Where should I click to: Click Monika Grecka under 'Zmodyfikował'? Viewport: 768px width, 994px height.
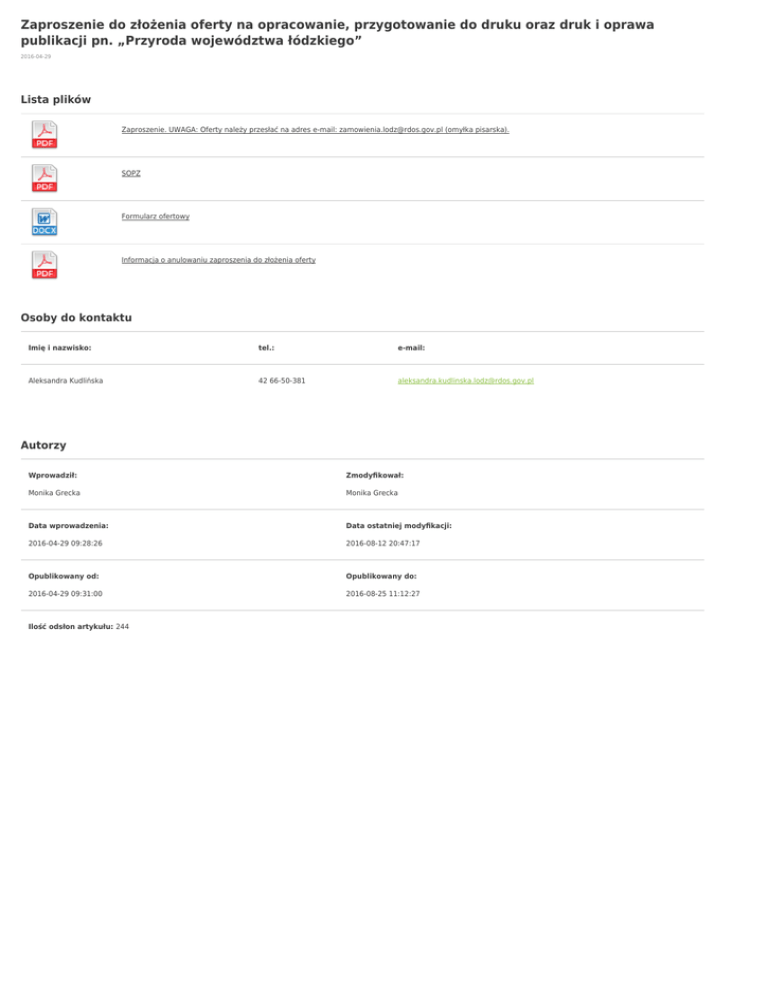pyautogui.click(x=372, y=493)
